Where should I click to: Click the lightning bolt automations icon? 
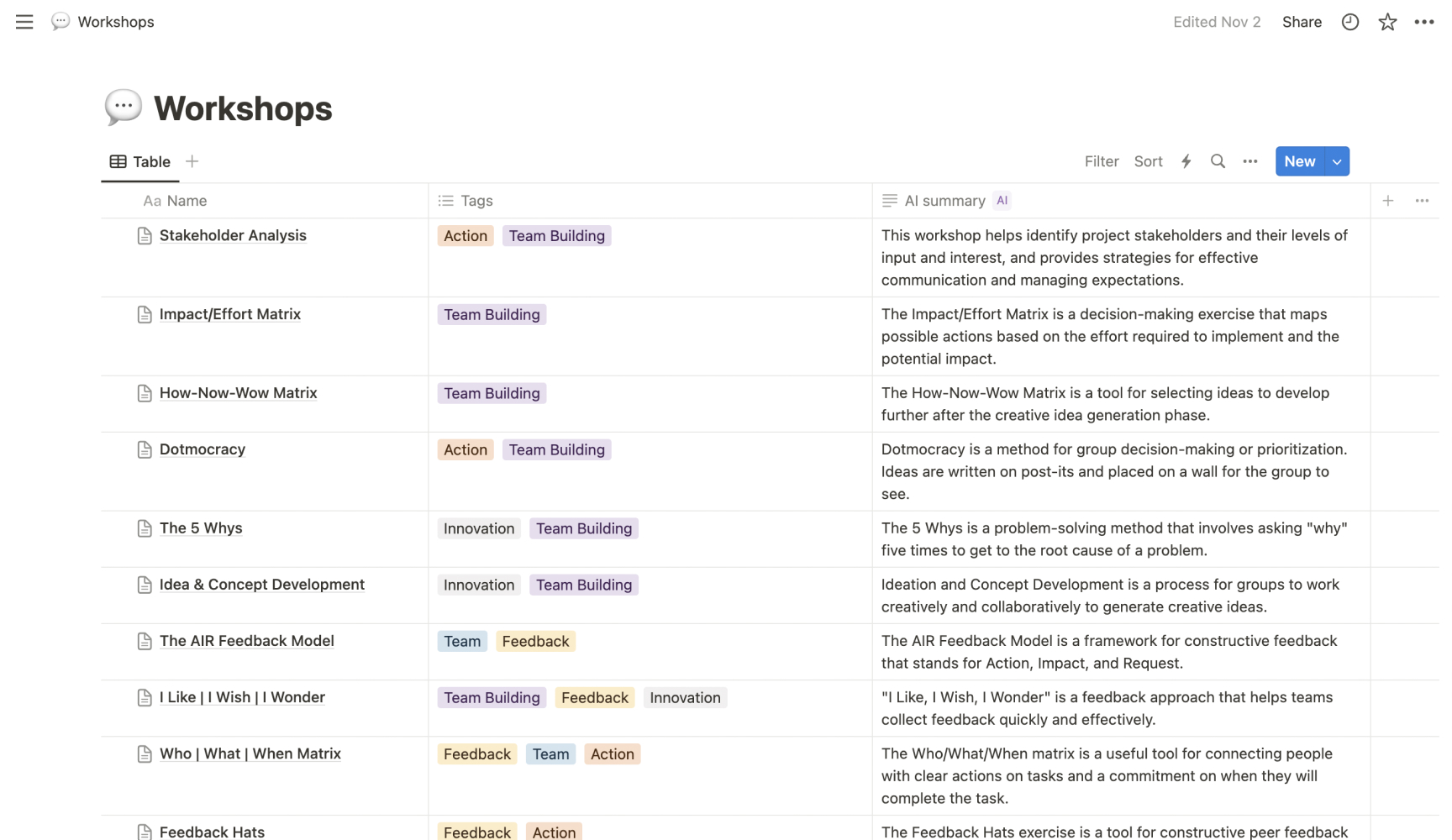click(1186, 161)
